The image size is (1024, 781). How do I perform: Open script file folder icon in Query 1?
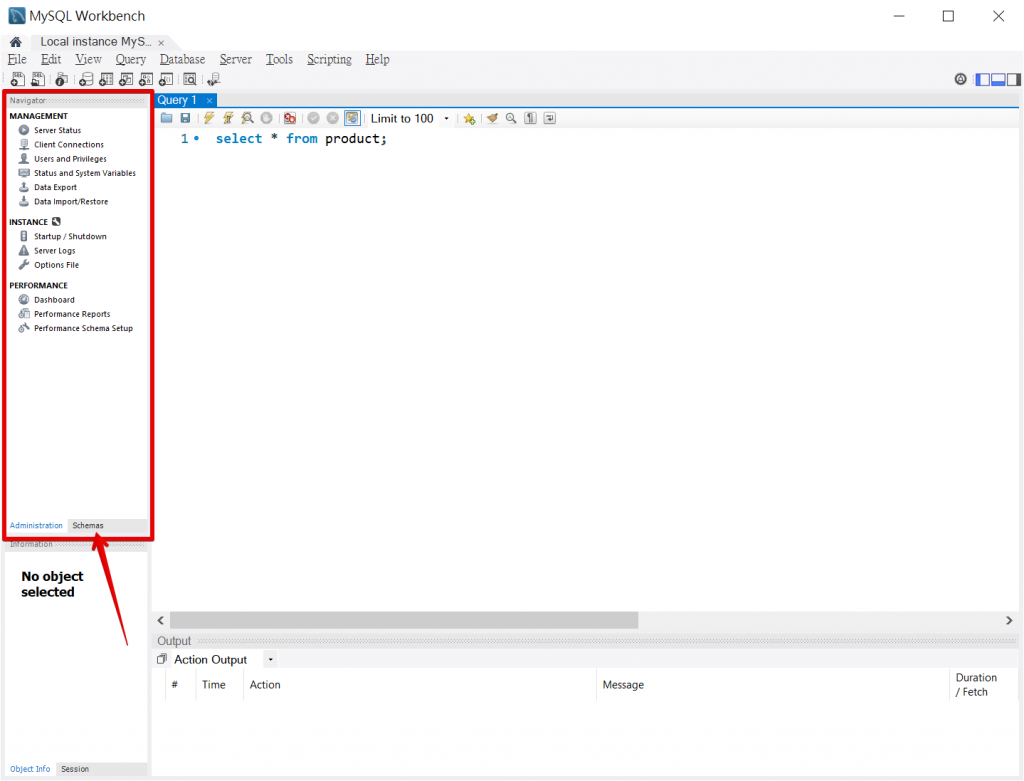tap(167, 118)
